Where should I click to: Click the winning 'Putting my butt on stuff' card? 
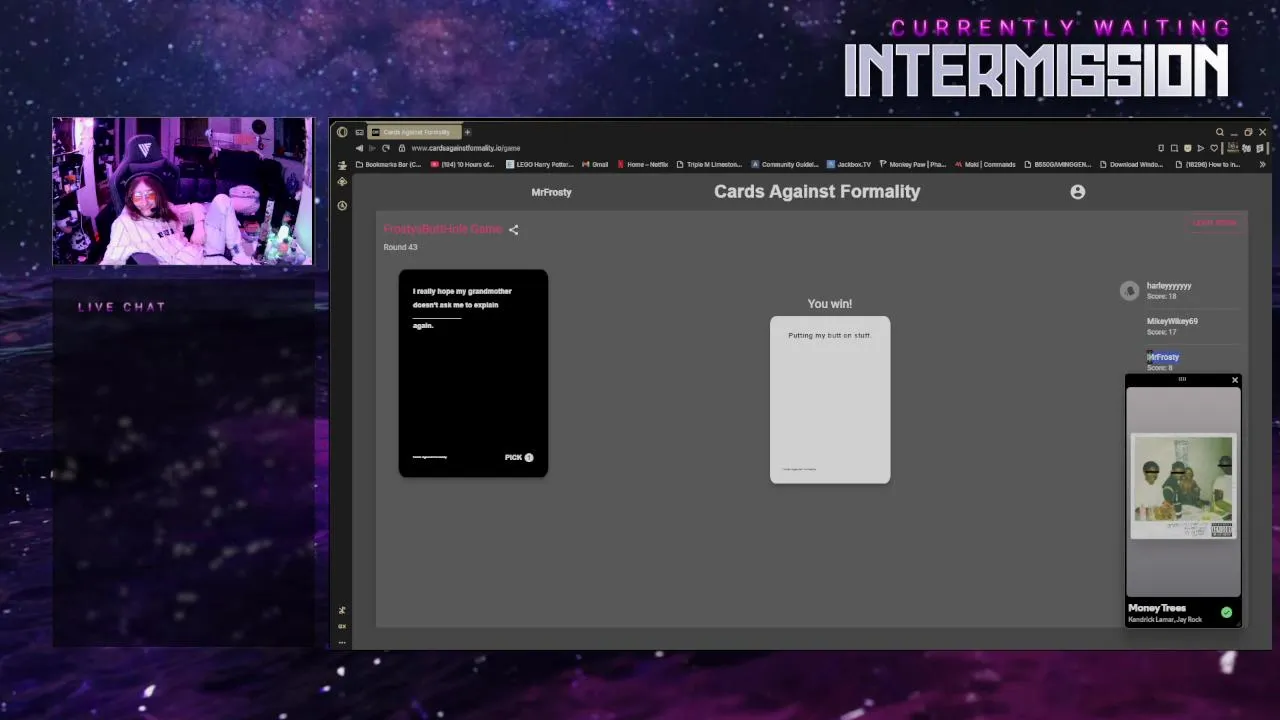coord(830,400)
